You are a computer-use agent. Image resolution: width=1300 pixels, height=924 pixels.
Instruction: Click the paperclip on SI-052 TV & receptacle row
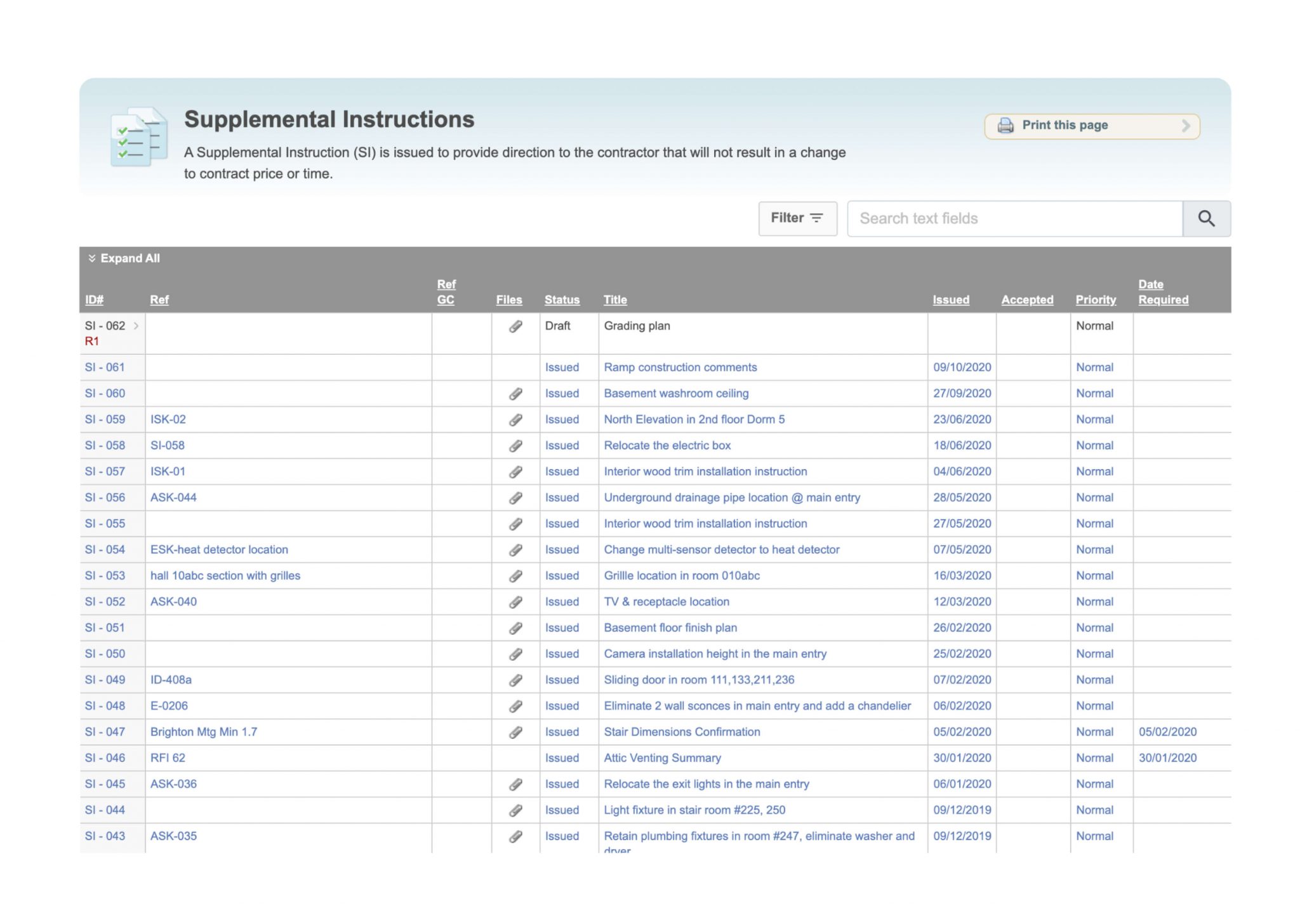[516, 601]
